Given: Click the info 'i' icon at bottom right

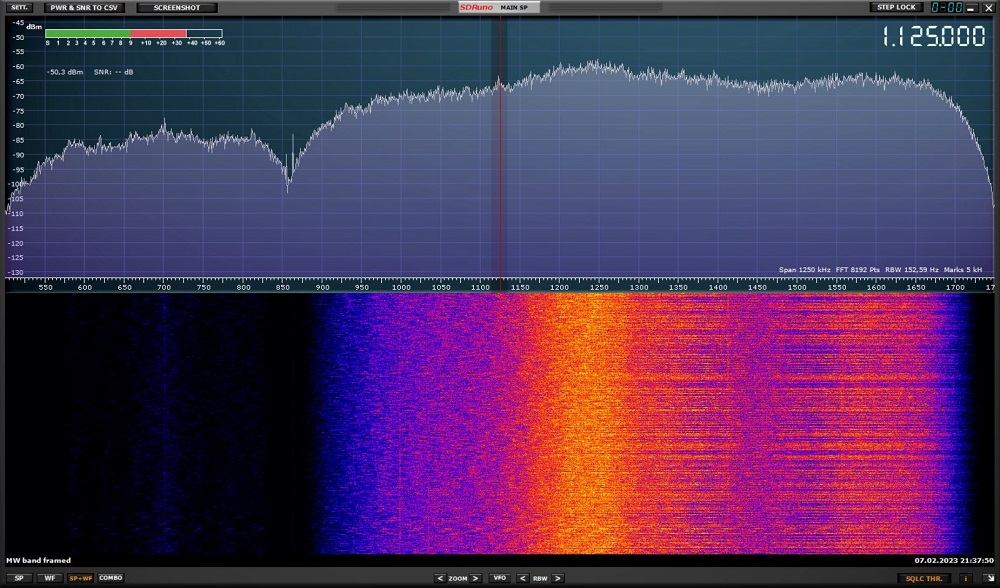Looking at the screenshot, I should point(966,578).
